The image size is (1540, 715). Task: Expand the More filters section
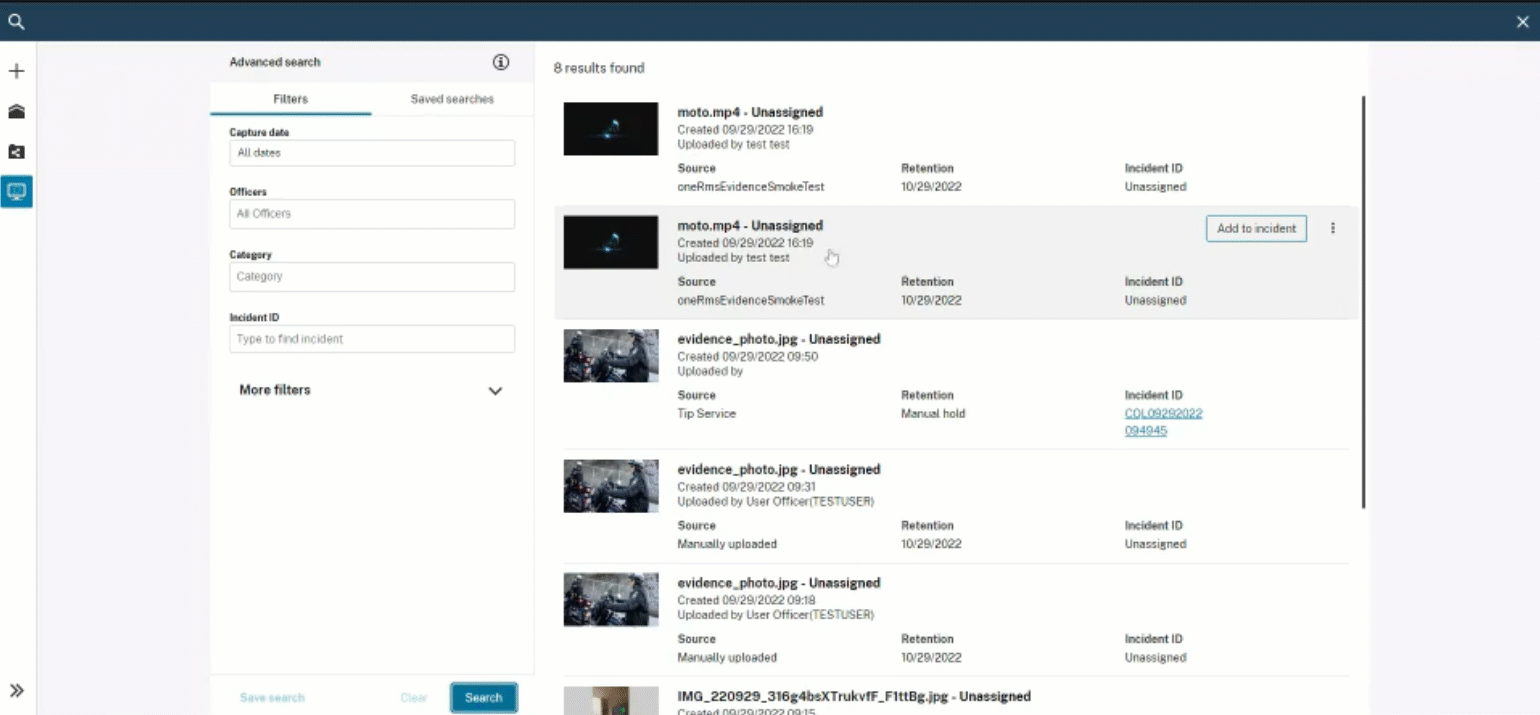[x=494, y=391]
